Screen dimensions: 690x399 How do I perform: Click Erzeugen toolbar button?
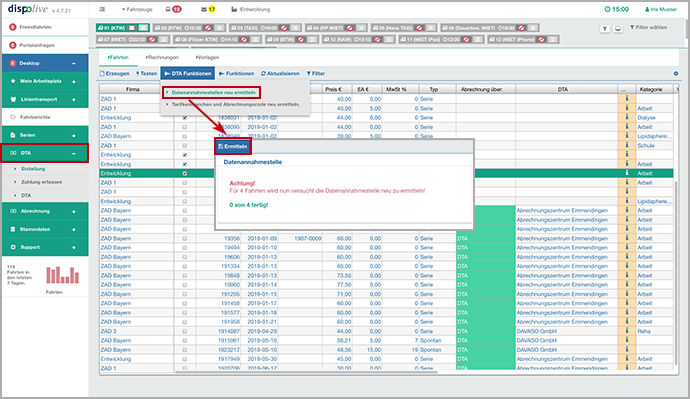tap(114, 73)
